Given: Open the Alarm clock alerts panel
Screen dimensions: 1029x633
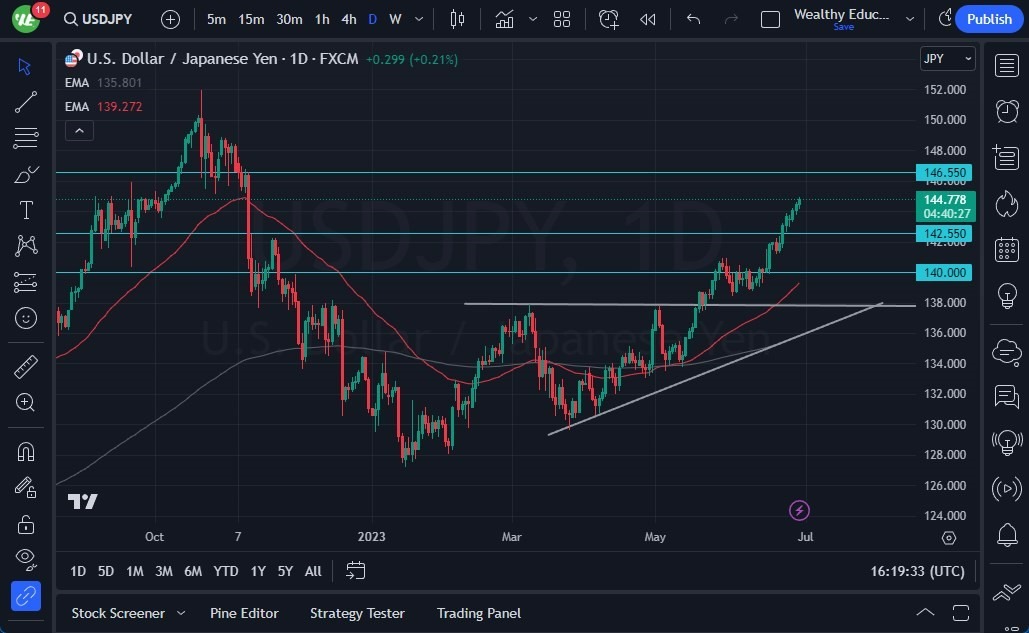Looking at the screenshot, I should (x=1008, y=111).
